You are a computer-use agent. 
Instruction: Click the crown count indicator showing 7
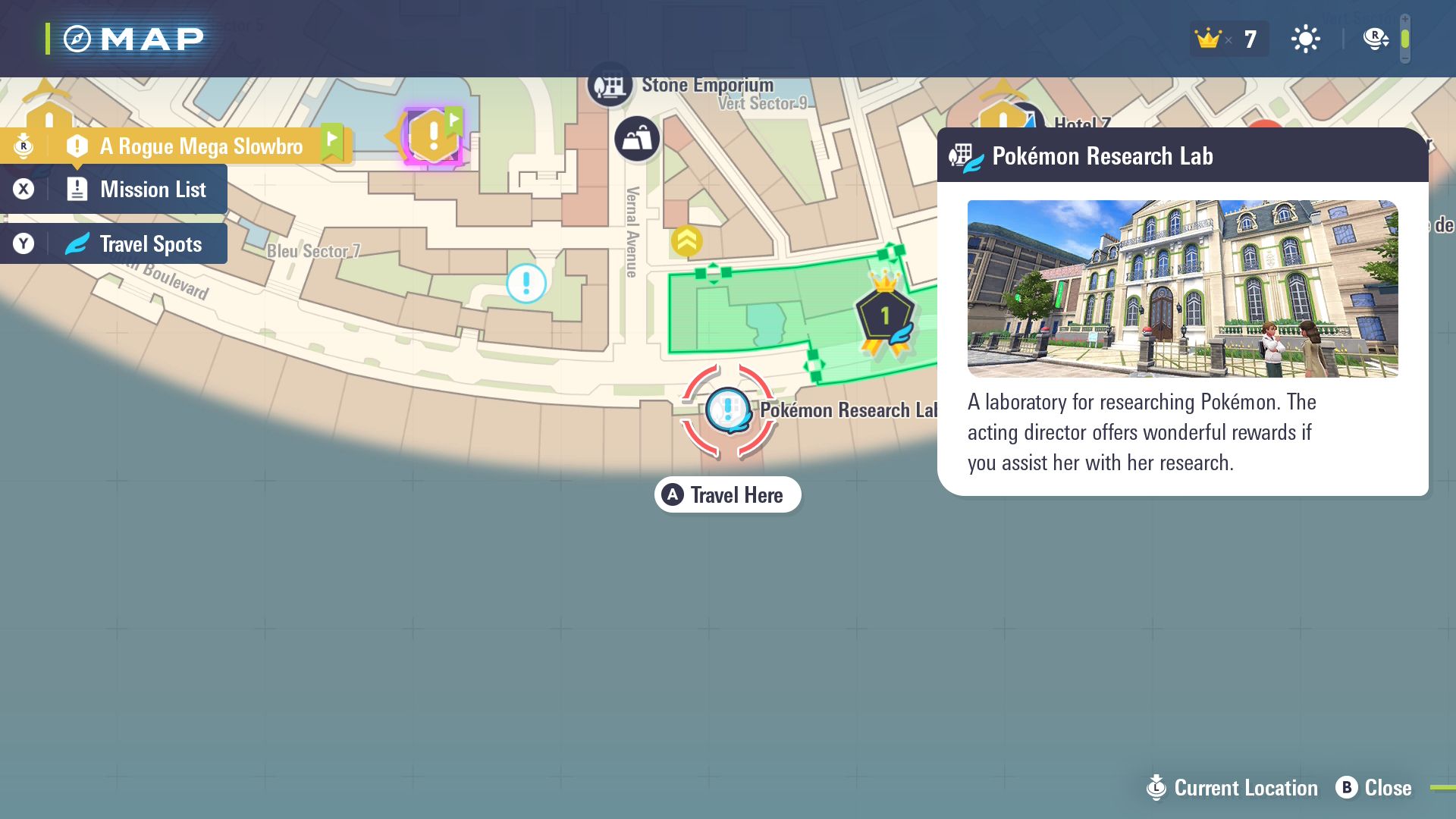pyautogui.click(x=1228, y=39)
